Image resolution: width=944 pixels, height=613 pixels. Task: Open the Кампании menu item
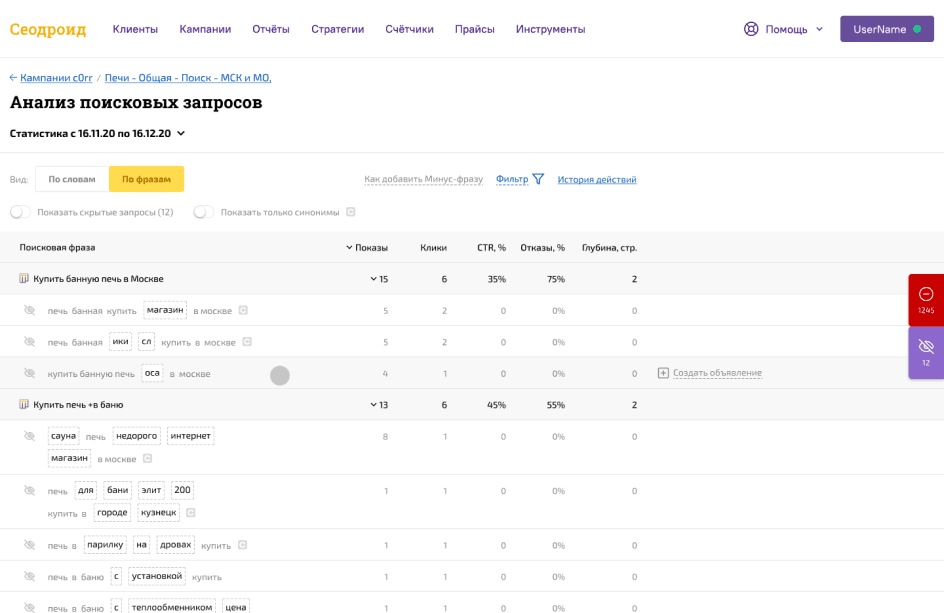(x=205, y=29)
